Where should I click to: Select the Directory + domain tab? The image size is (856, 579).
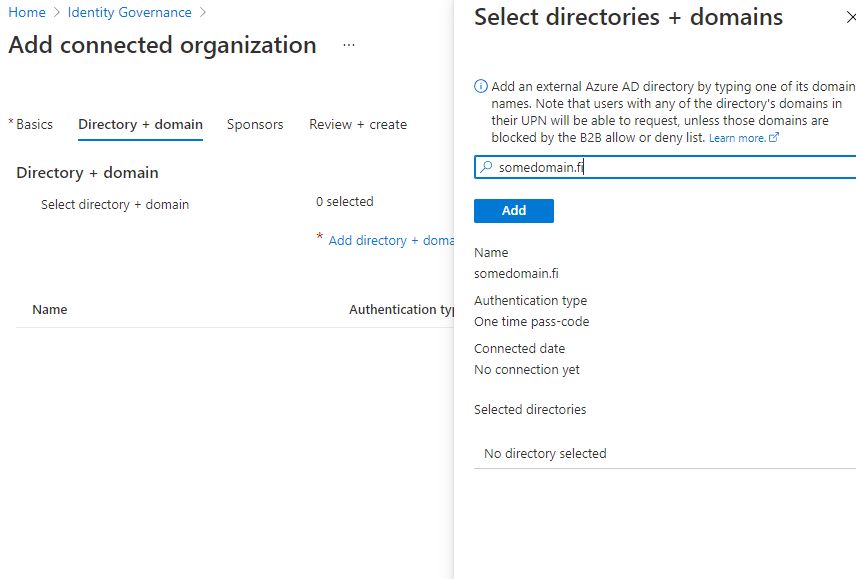[x=140, y=125]
